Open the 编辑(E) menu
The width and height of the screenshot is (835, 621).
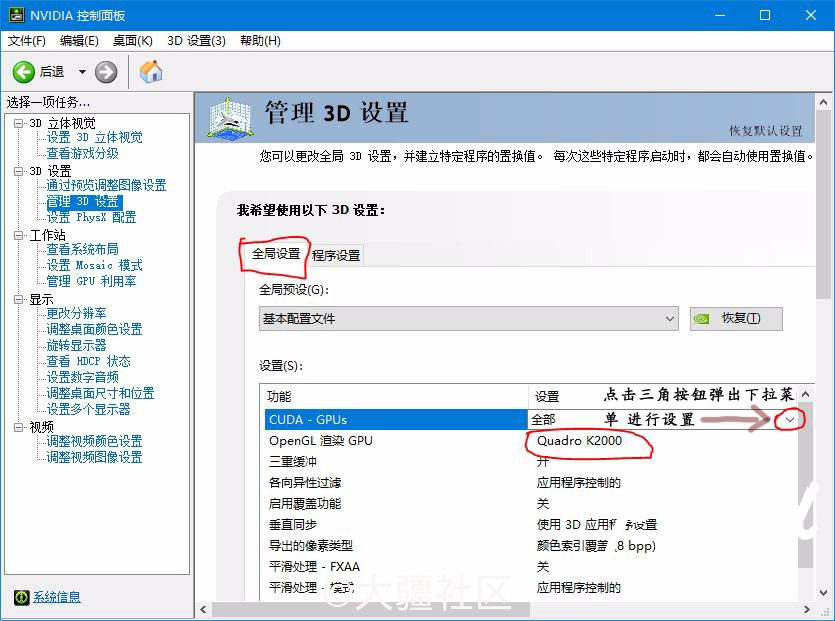[79, 41]
